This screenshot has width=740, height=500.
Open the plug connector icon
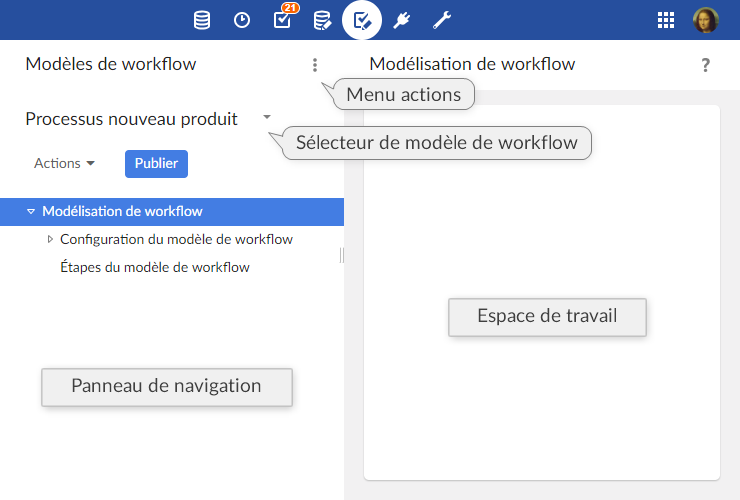[x=402, y=20]
